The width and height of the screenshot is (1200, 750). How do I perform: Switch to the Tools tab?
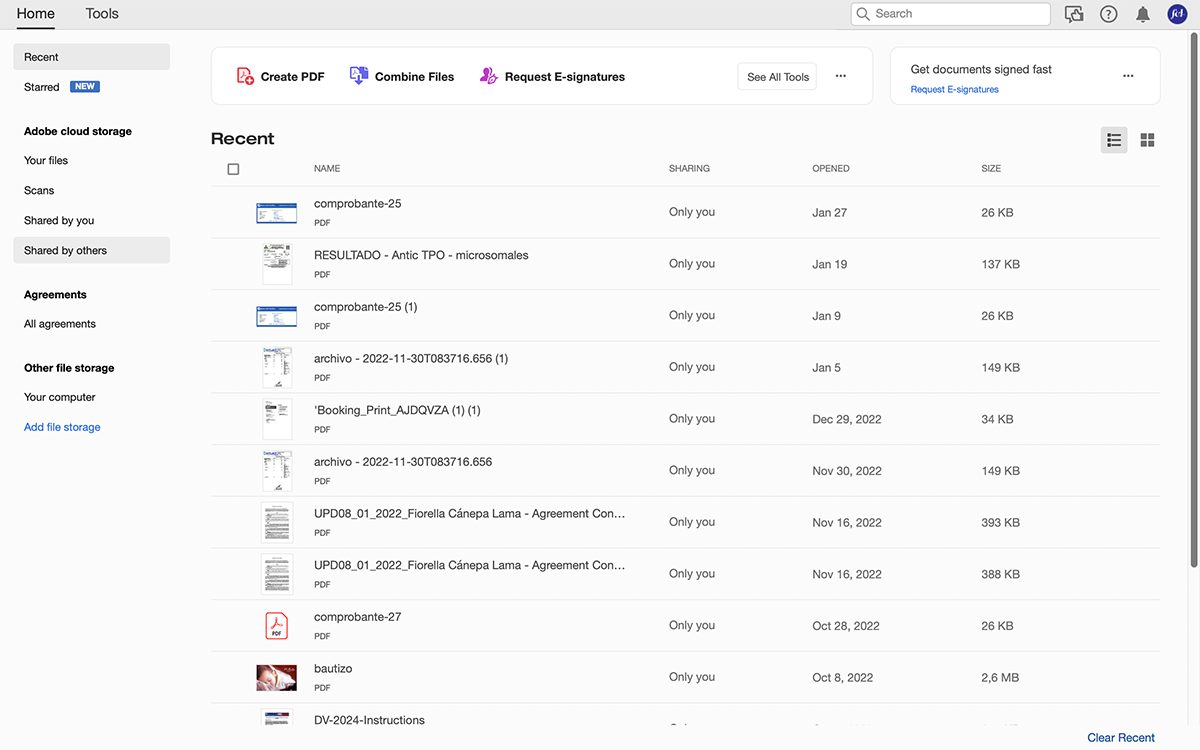pos(102,14)
